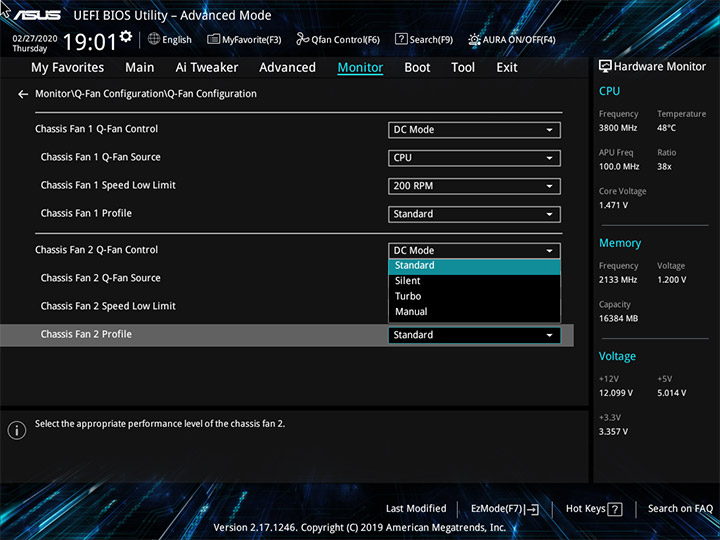Screen dimensions: 720x540
Task: Select the Chassis Fan 1 Q-Fan Control label
Action: point(96,129)
